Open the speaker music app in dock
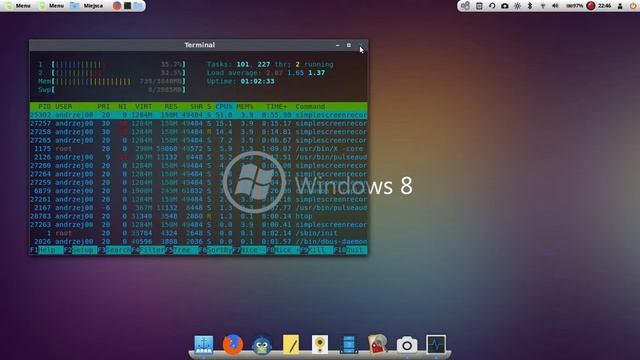The height and width of the screenshot is (360, 640). 320,344
